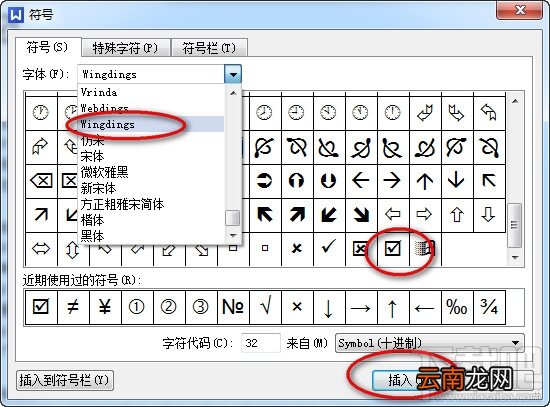The image size is (550, 407).
Task: Pick the bold down-right arrow symbol
Action: pyautogui.click(x=361, y=215)
